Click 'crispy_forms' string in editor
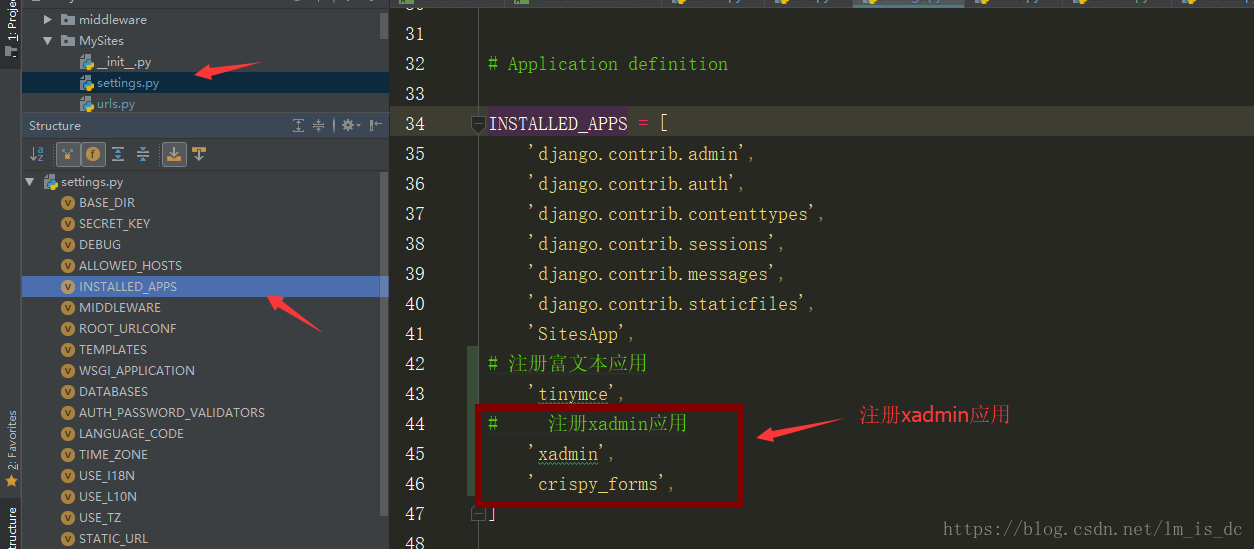 tap(597, 484)
